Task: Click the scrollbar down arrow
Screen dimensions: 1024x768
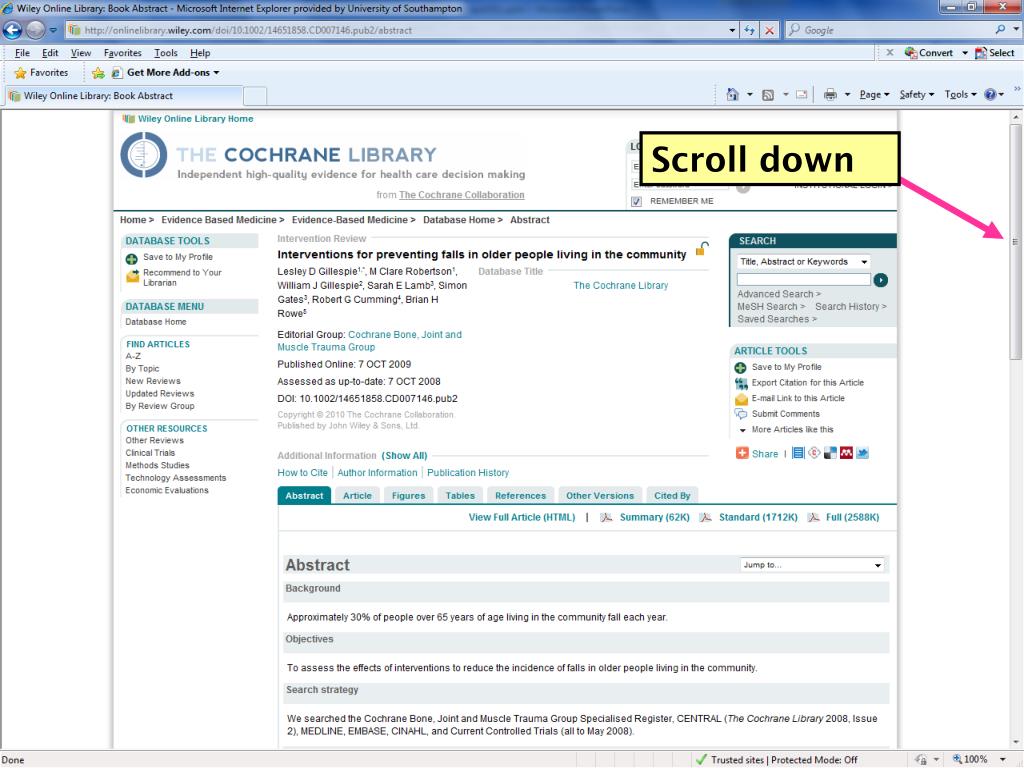Action: 1015,743
